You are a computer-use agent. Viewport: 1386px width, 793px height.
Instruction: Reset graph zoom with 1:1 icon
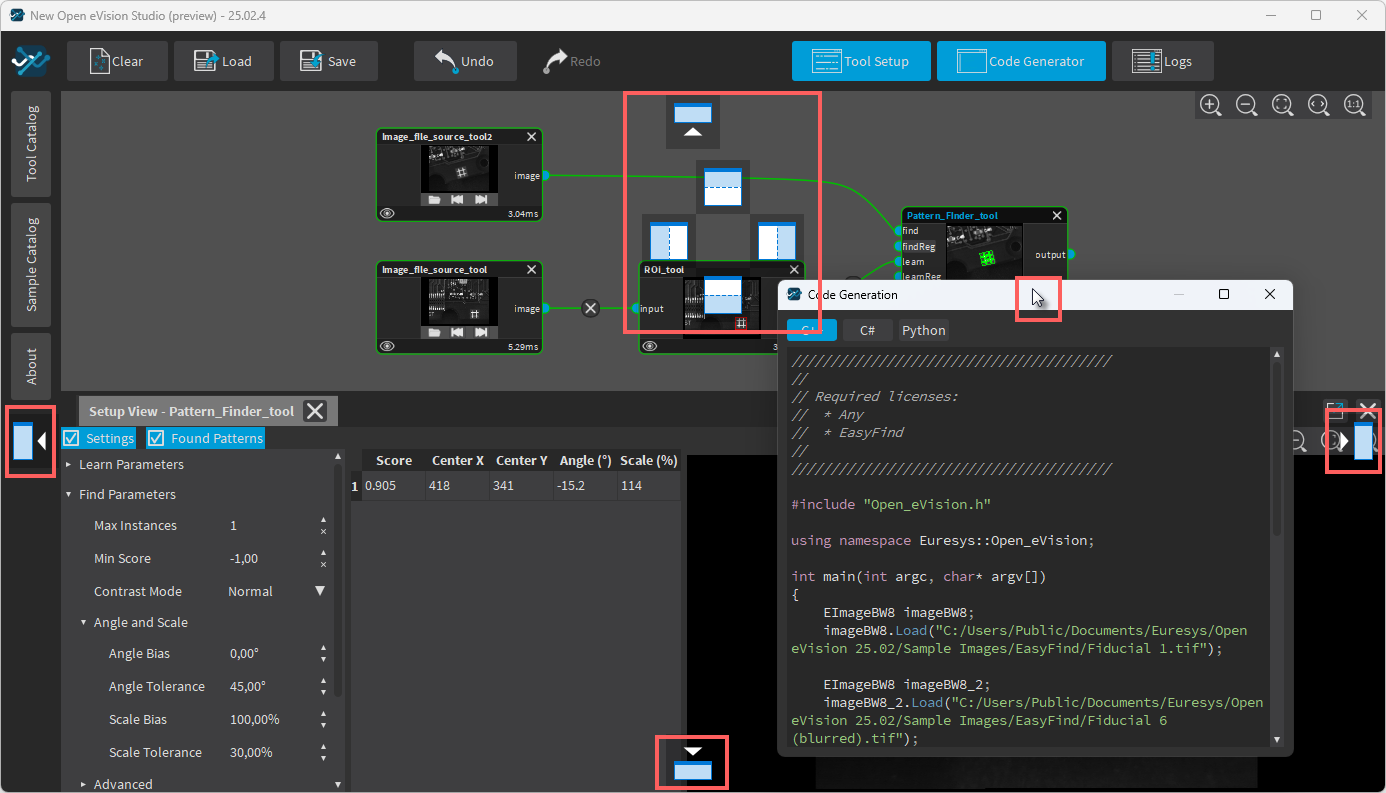[x=1353, y=104]
